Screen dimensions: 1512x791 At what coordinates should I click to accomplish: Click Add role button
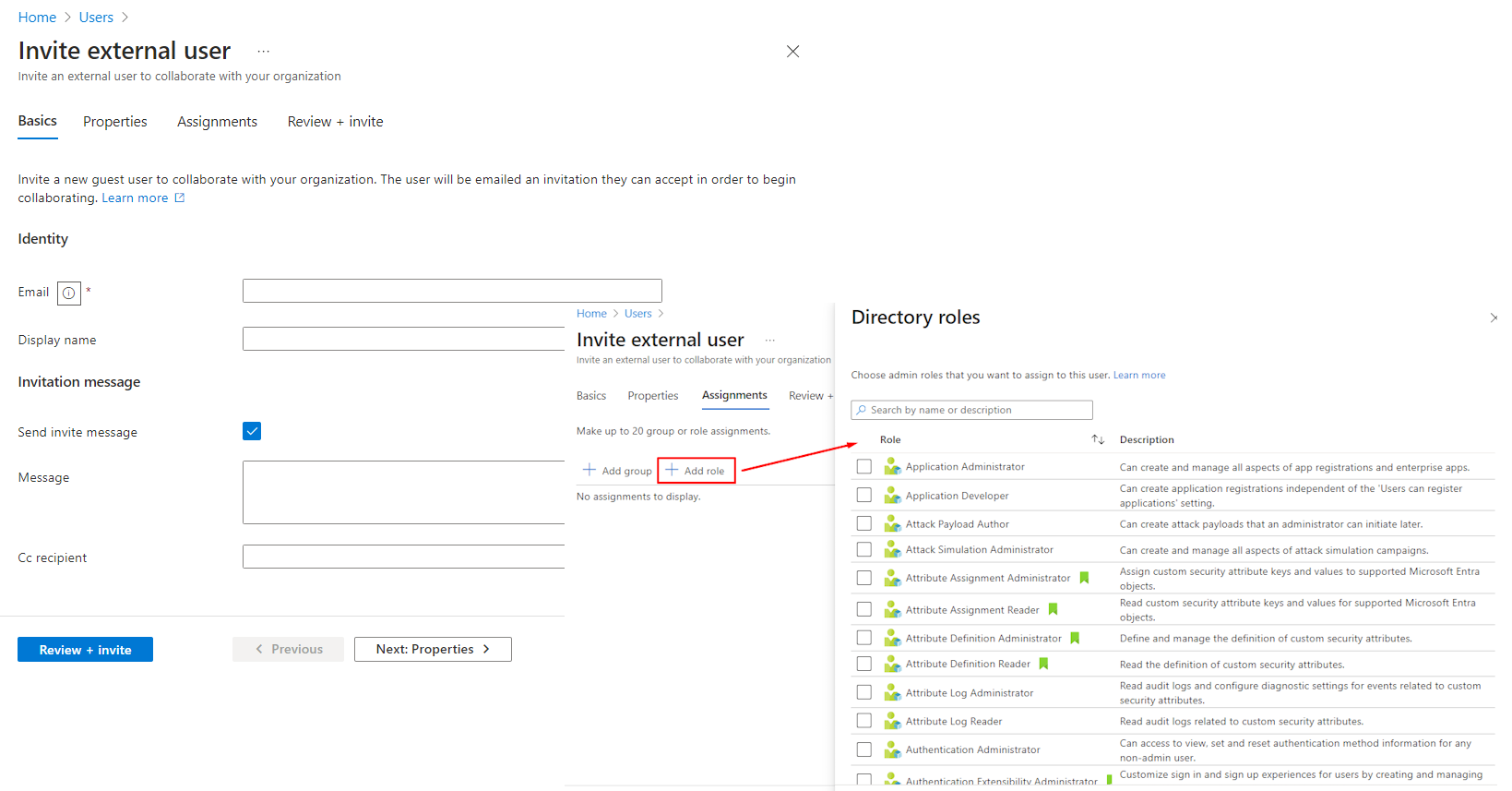(696, 471)
